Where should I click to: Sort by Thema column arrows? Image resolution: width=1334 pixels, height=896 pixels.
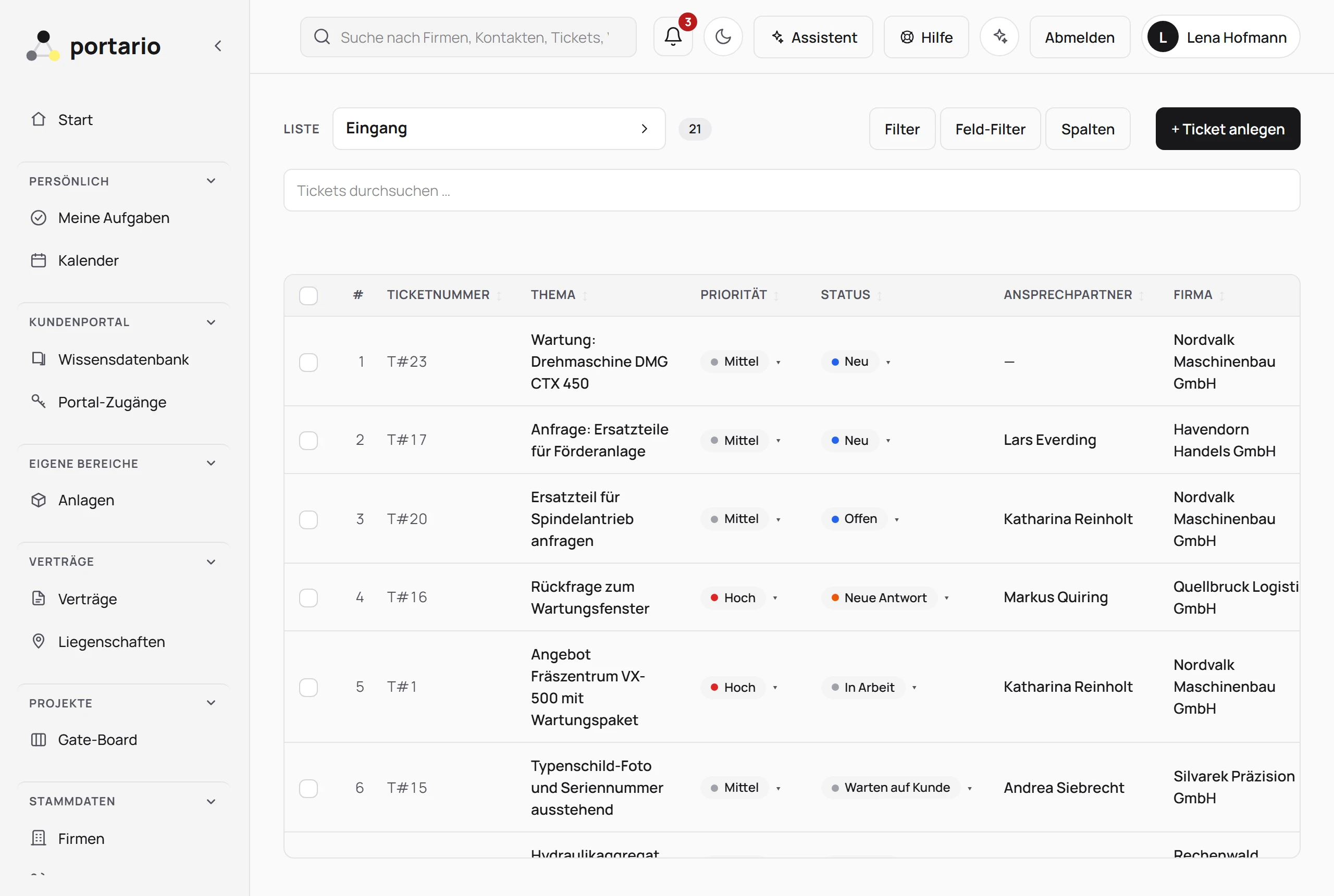pyautogui.click(x=585, y=295)
